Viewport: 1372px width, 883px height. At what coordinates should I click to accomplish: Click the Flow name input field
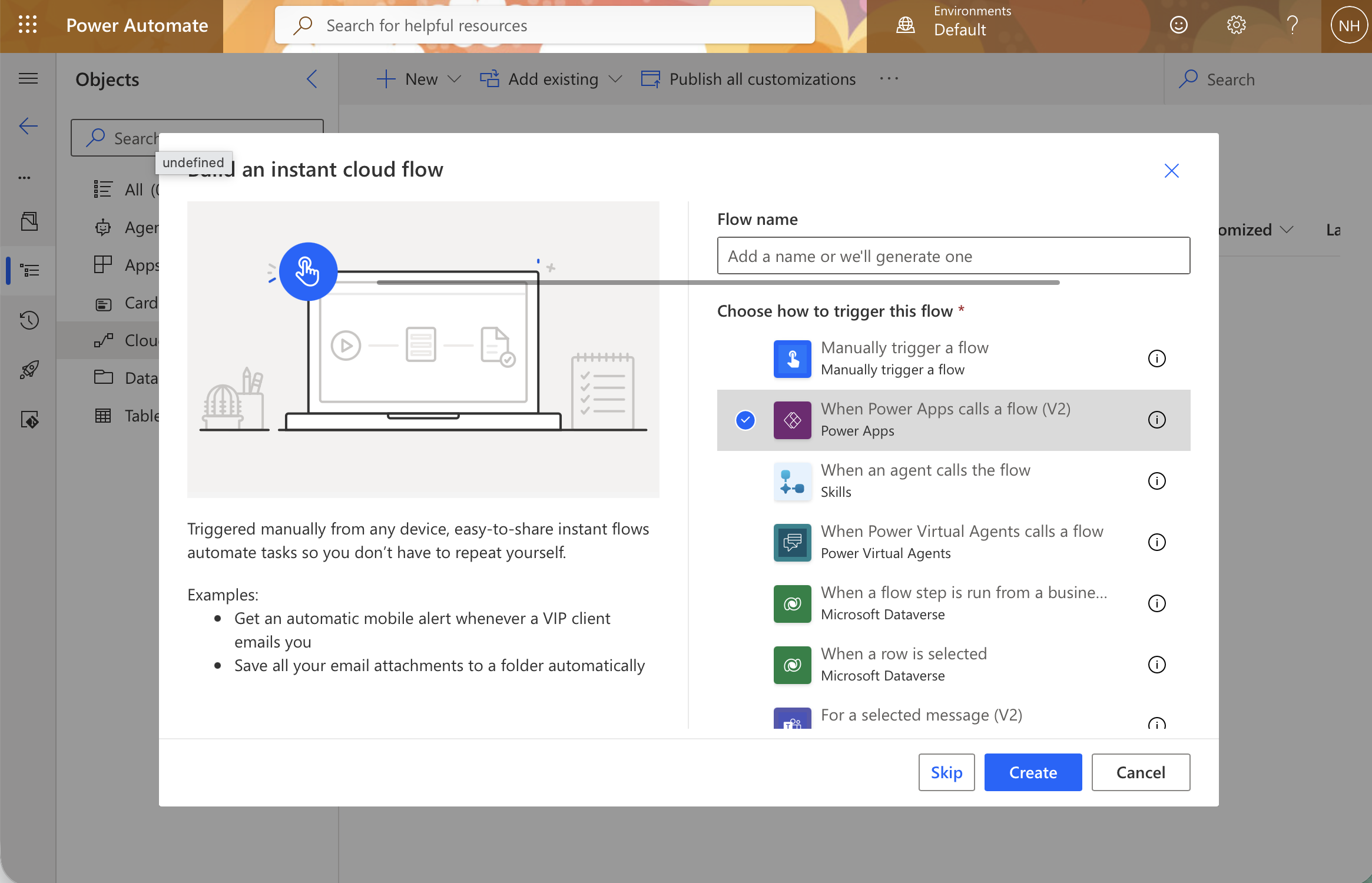(x=953, y=255)
